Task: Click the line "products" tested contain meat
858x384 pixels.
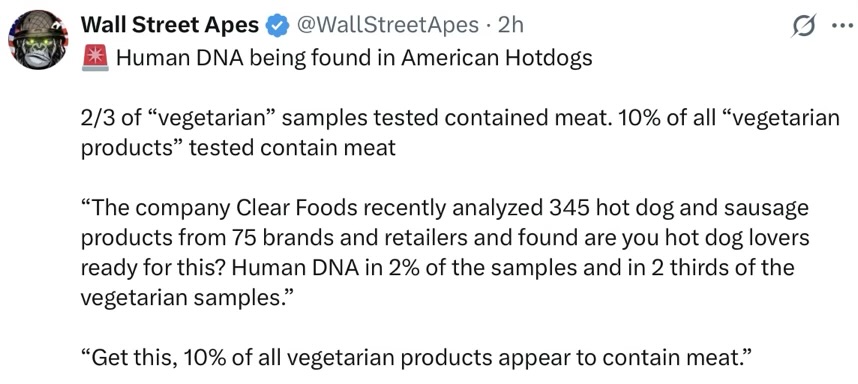Action: 238,148
